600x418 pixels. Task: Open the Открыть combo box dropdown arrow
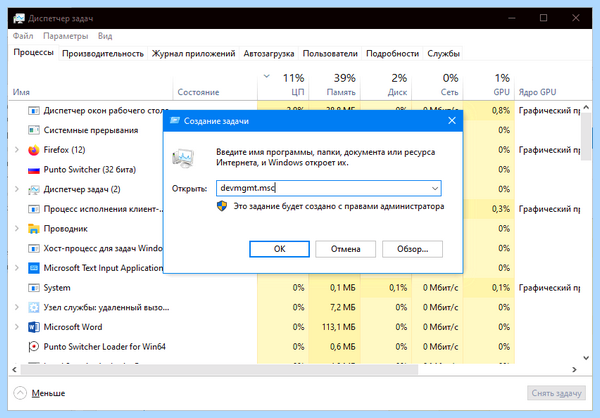point(435,188)
